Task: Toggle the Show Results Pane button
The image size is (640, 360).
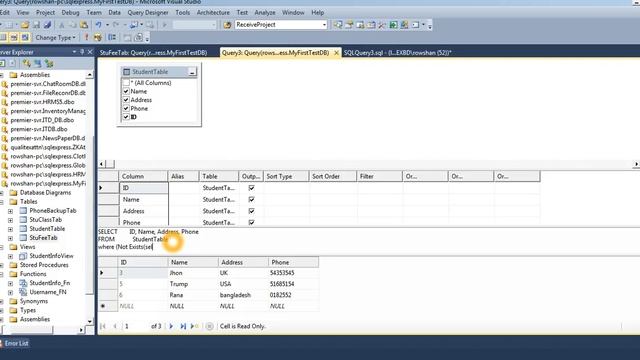Action: [x=25, y=38]
